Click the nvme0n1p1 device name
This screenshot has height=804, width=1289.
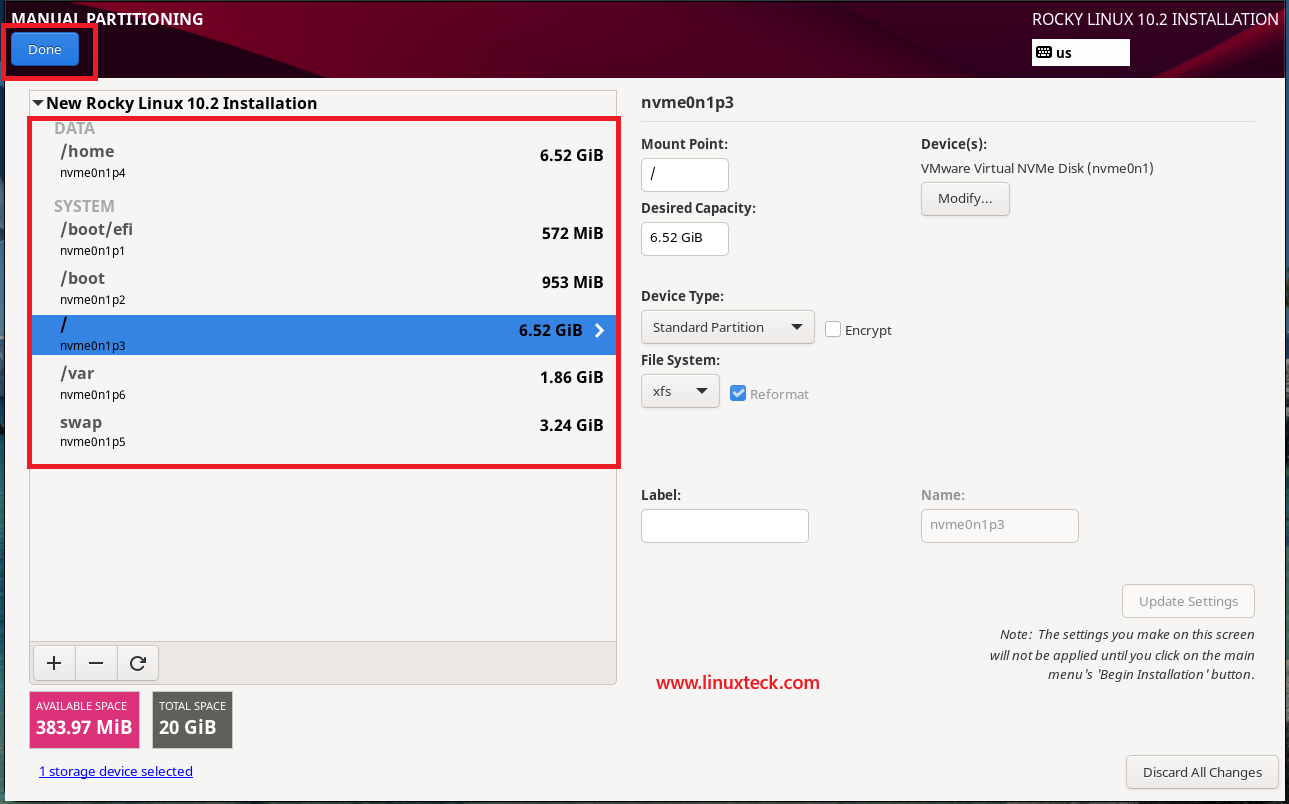click(x=93, y=251)
